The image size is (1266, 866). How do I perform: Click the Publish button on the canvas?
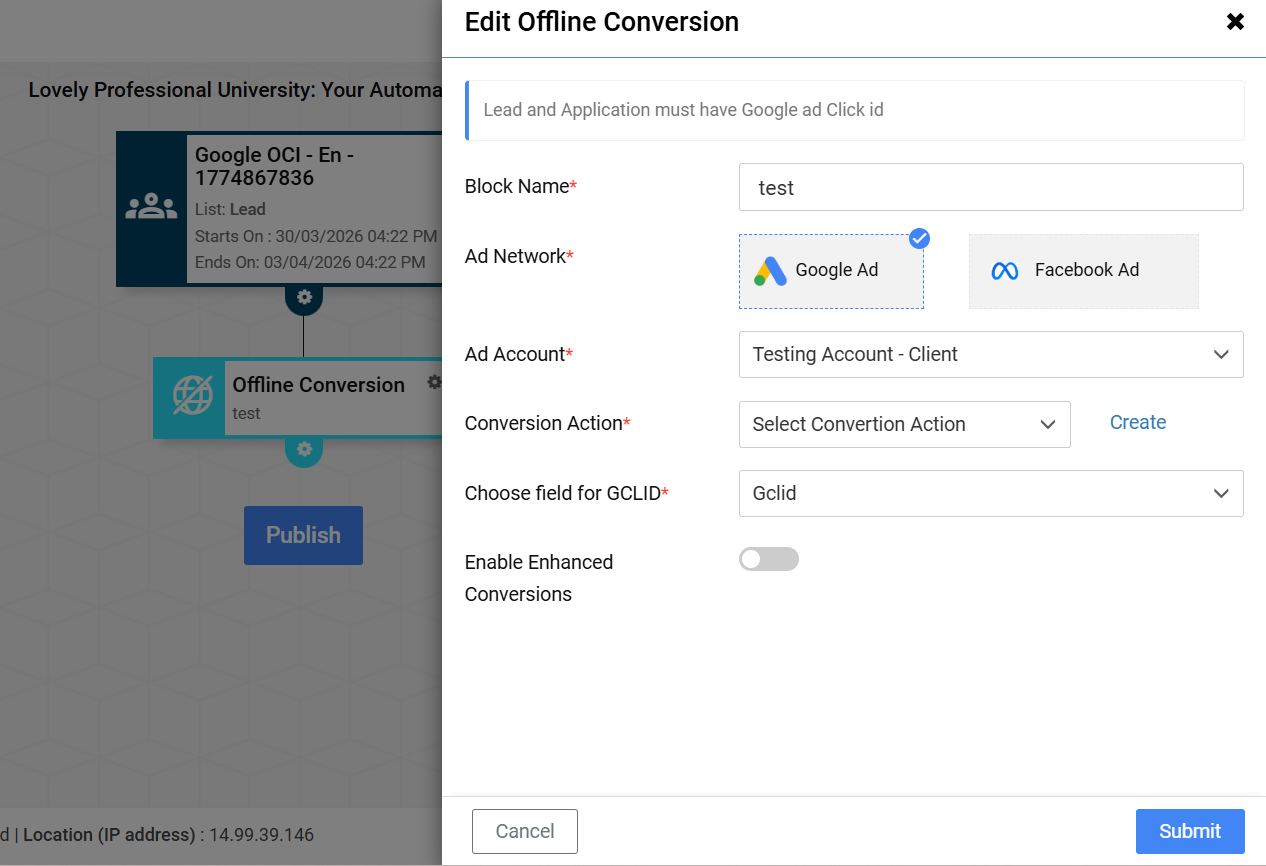point(303,535)
